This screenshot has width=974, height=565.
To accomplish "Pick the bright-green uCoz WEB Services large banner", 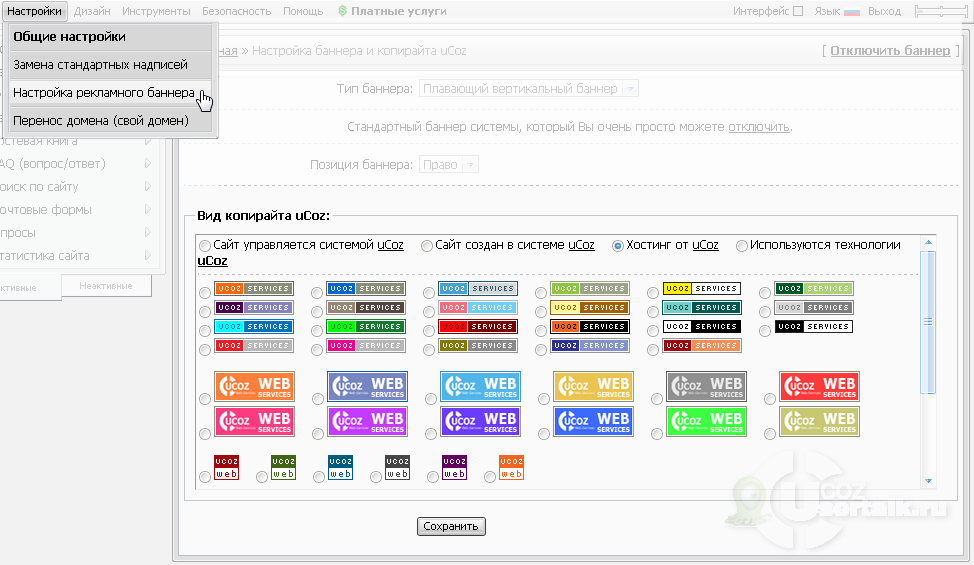I will tap(706, 421).
